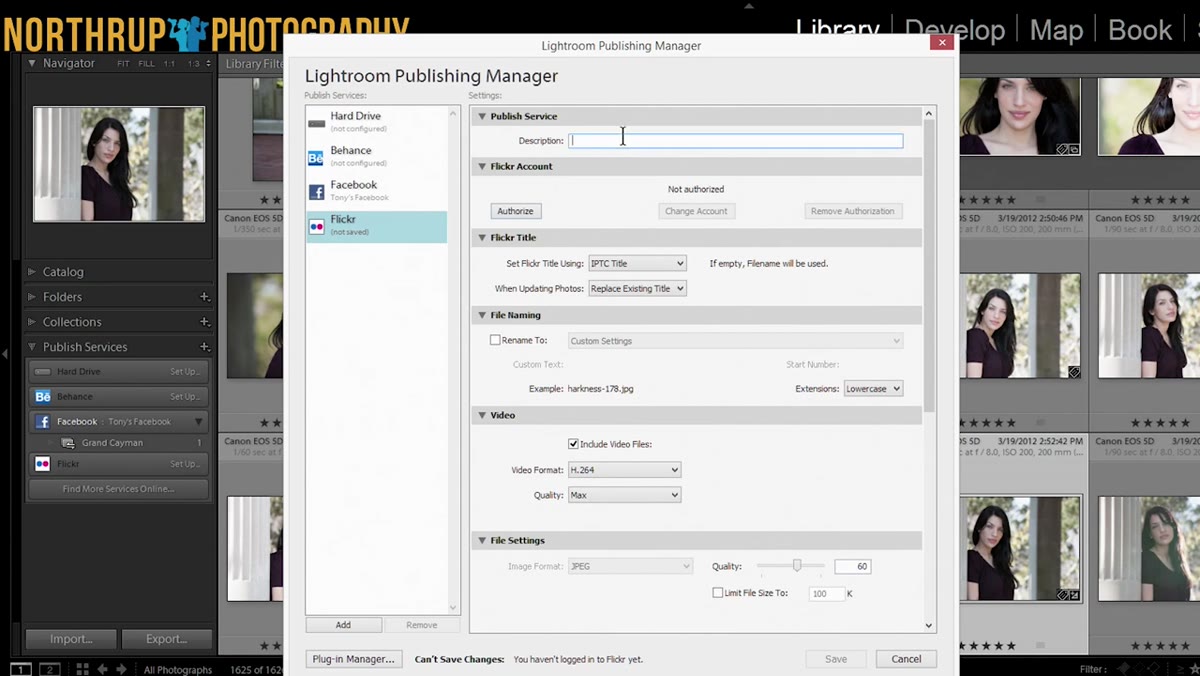
Task: Open Plug-in Manager
Action: coord(354,659)
